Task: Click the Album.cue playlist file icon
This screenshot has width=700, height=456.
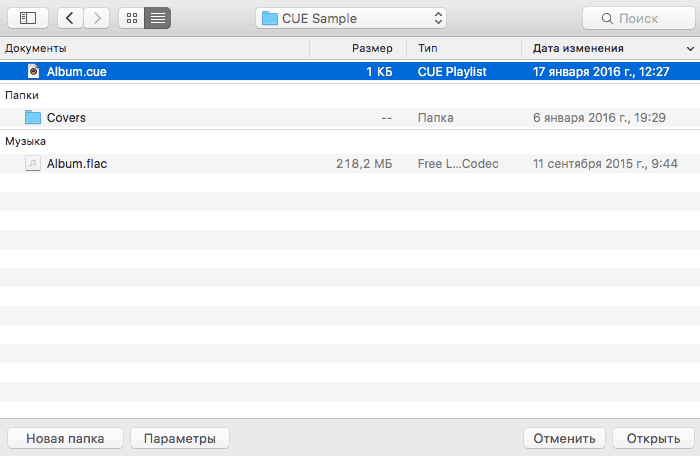Action: pyautogui.click(x=33, y=71)
